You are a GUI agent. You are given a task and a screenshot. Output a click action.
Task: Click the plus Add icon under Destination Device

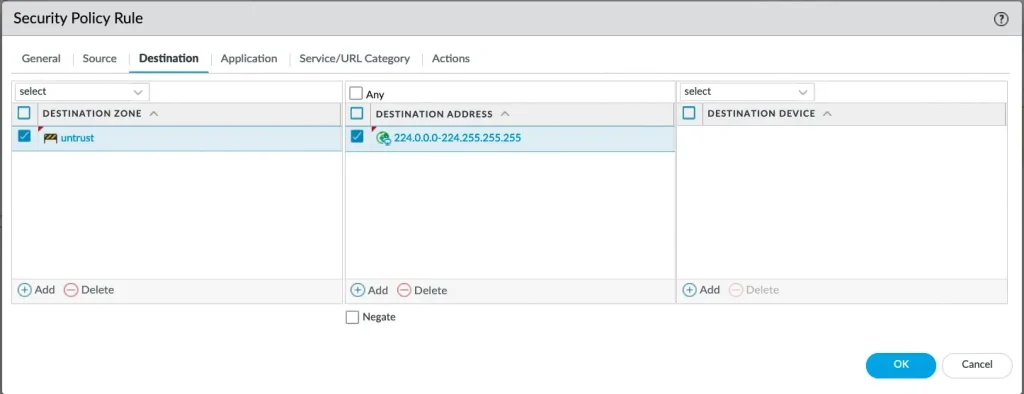coord(690,289)
